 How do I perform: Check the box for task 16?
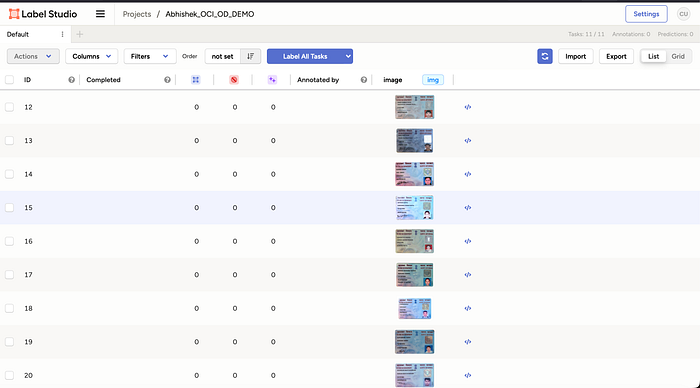pos(9,241)
